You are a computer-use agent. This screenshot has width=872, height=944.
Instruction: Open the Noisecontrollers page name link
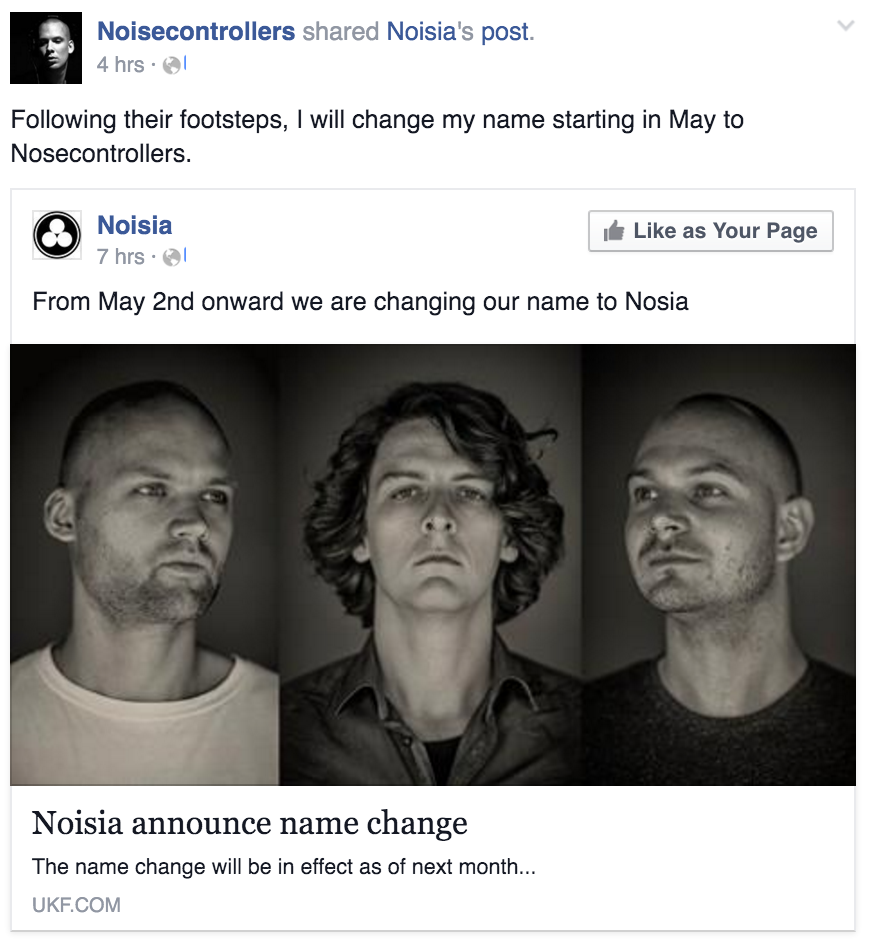tap(196, 31)
